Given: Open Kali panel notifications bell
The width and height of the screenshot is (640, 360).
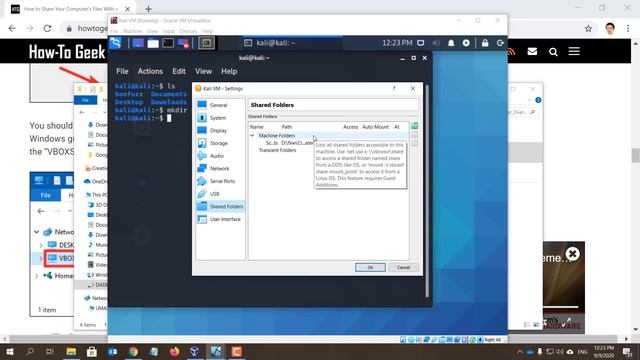Looking at the screenshot, I should tap(451, 43).
